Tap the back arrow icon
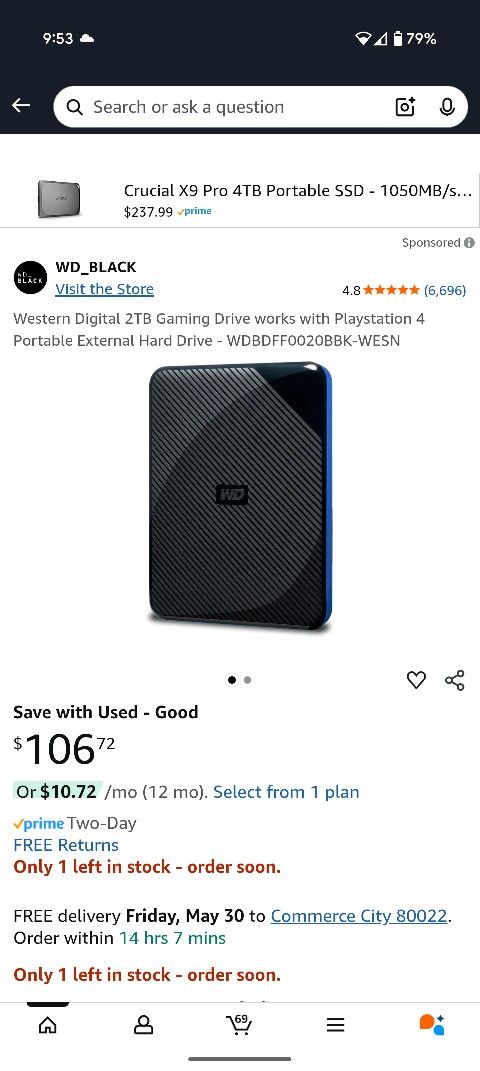This screenshot has height=1071, width=480. (21, 105)
